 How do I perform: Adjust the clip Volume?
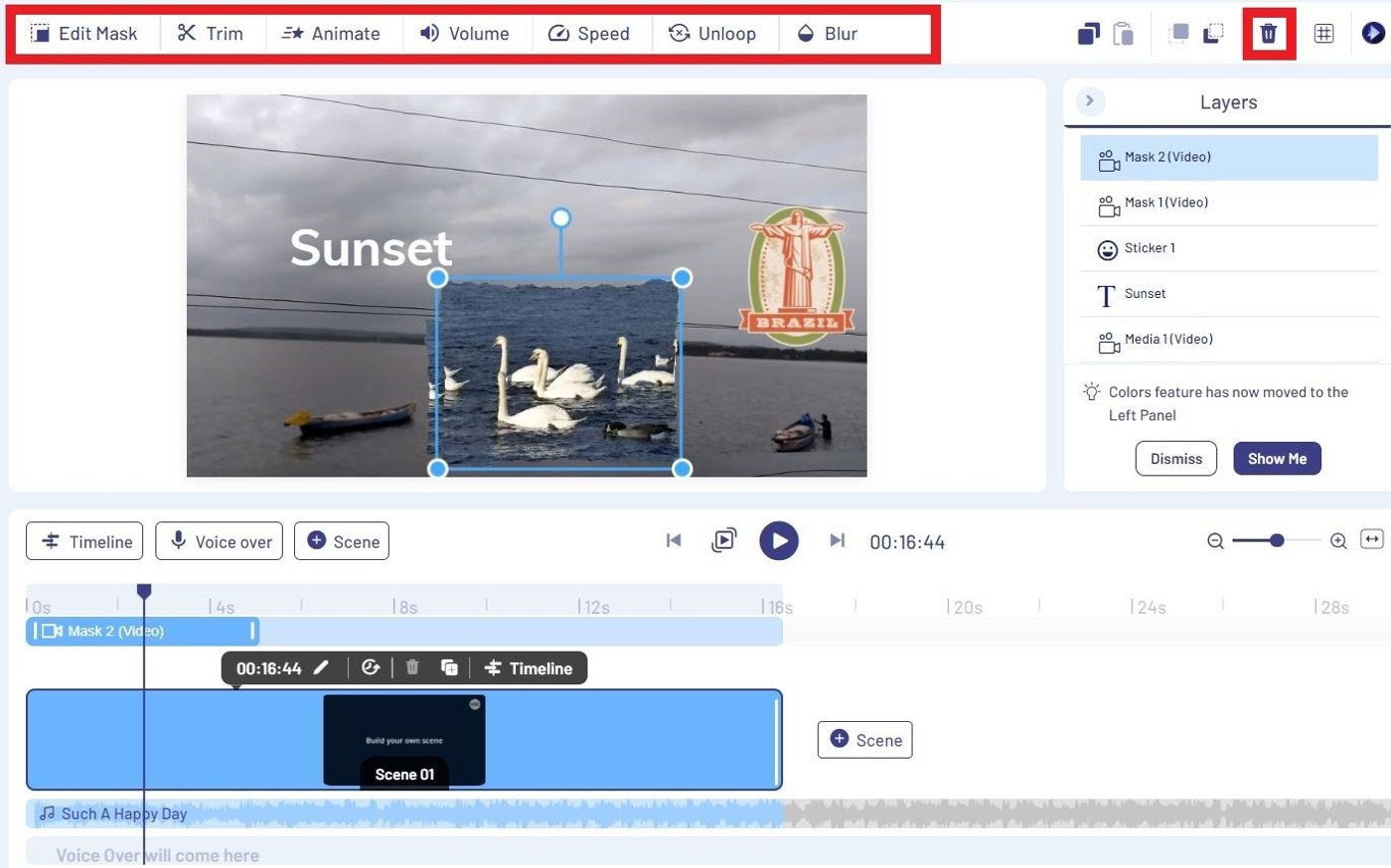466,33
